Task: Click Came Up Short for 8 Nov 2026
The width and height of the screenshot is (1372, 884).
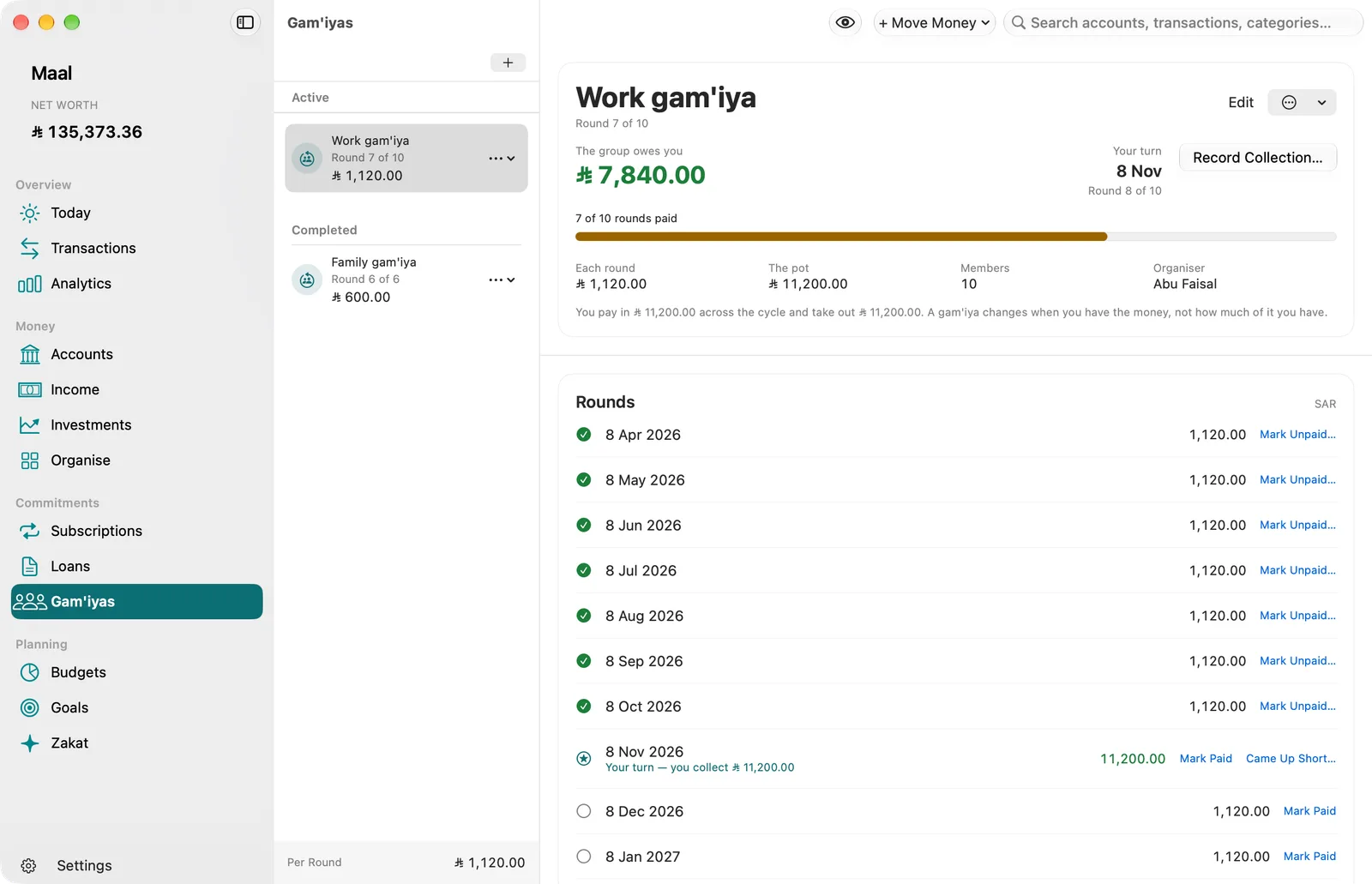Action: click(x=1291, y=759)
